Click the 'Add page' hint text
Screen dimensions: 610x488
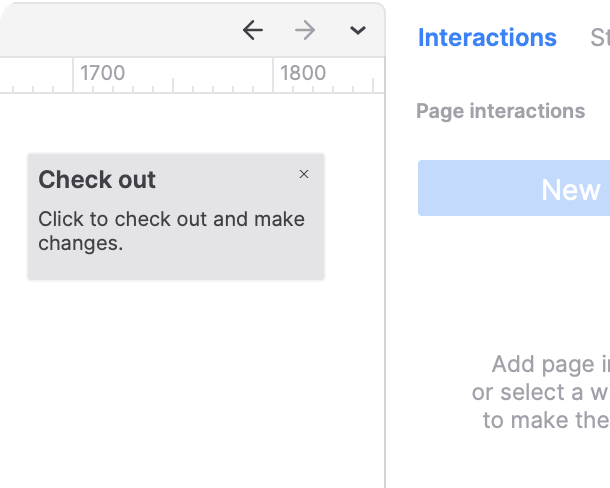[x=550, y=364]
